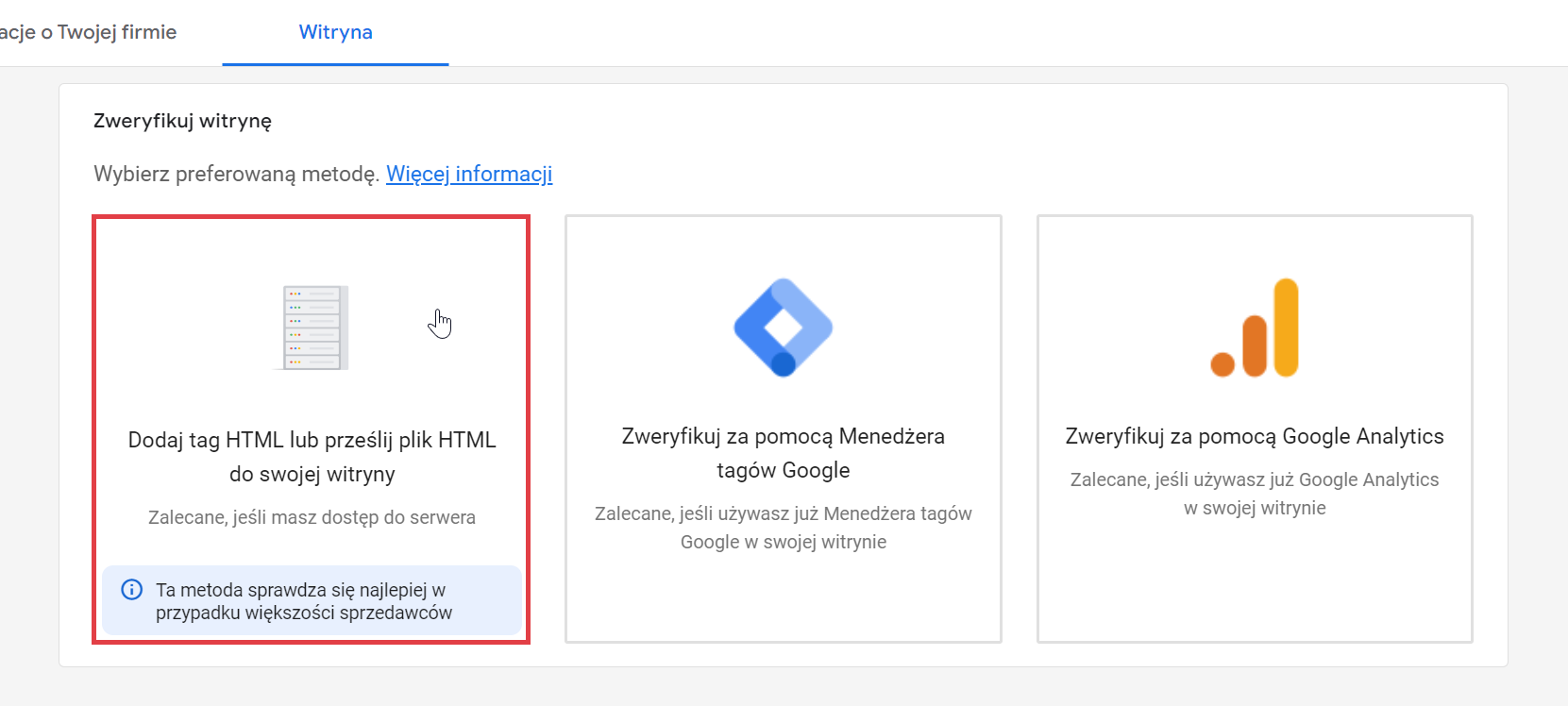Click 'Zalecane, jeśli masz dostęp do serwera' text

pyautogui.click(x=312, y=517)
